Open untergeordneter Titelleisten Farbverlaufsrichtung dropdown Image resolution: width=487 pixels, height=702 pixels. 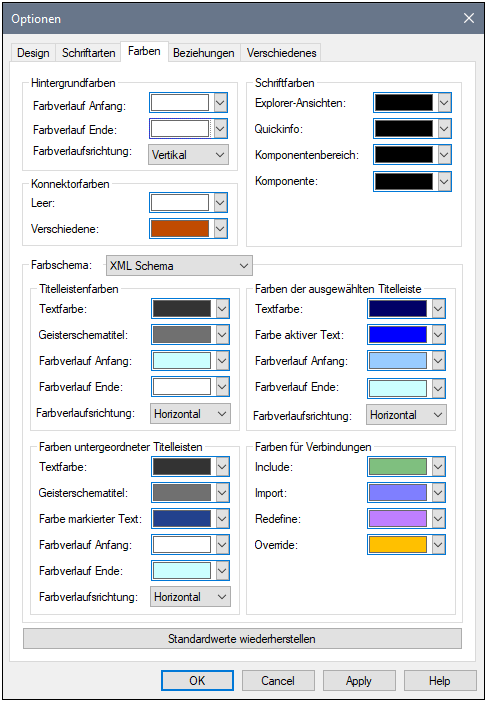[191, 596]
